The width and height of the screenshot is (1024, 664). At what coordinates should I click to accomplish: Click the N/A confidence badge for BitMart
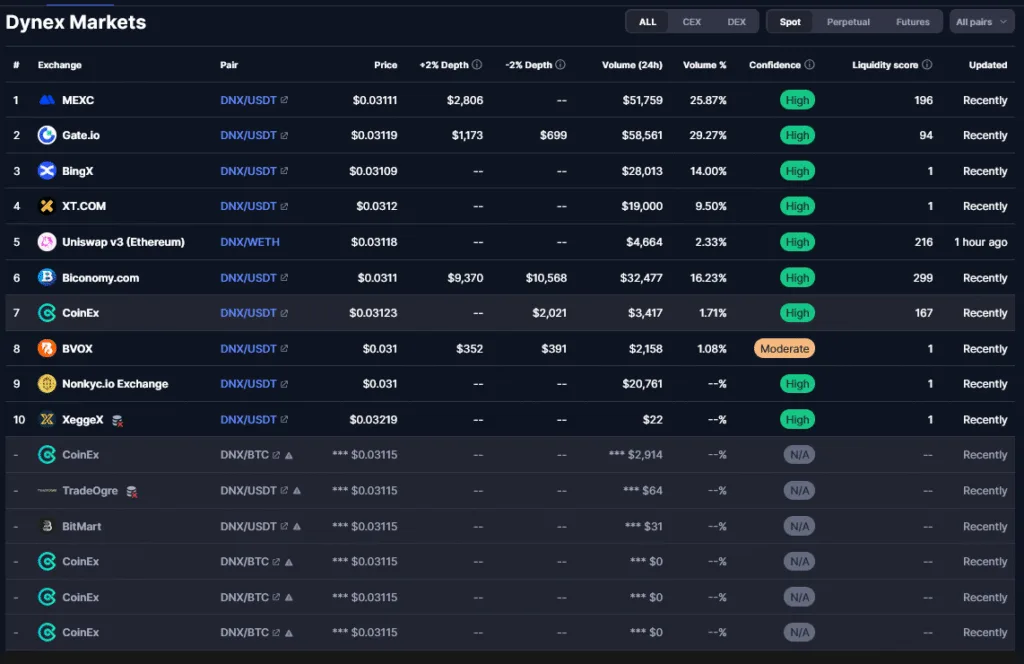[799, 526]
